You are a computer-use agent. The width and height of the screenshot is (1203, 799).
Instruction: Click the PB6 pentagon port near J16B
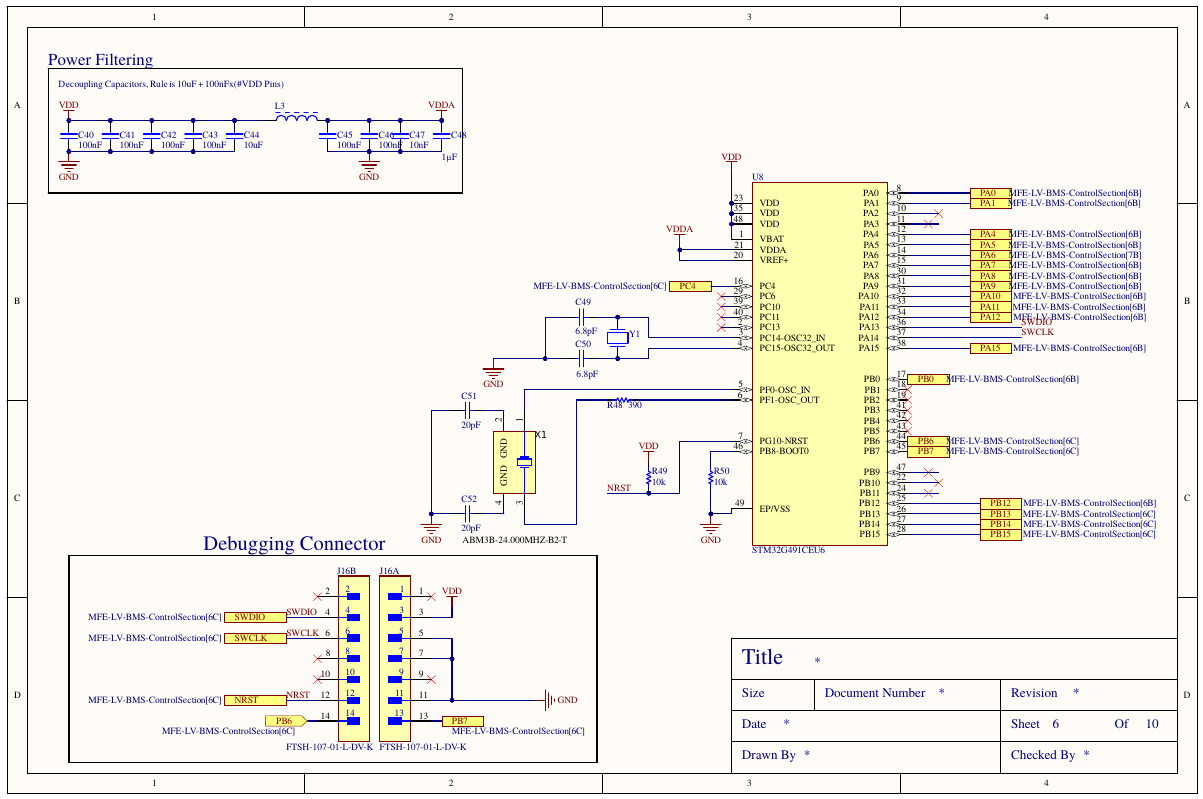[x=285, y=720]
